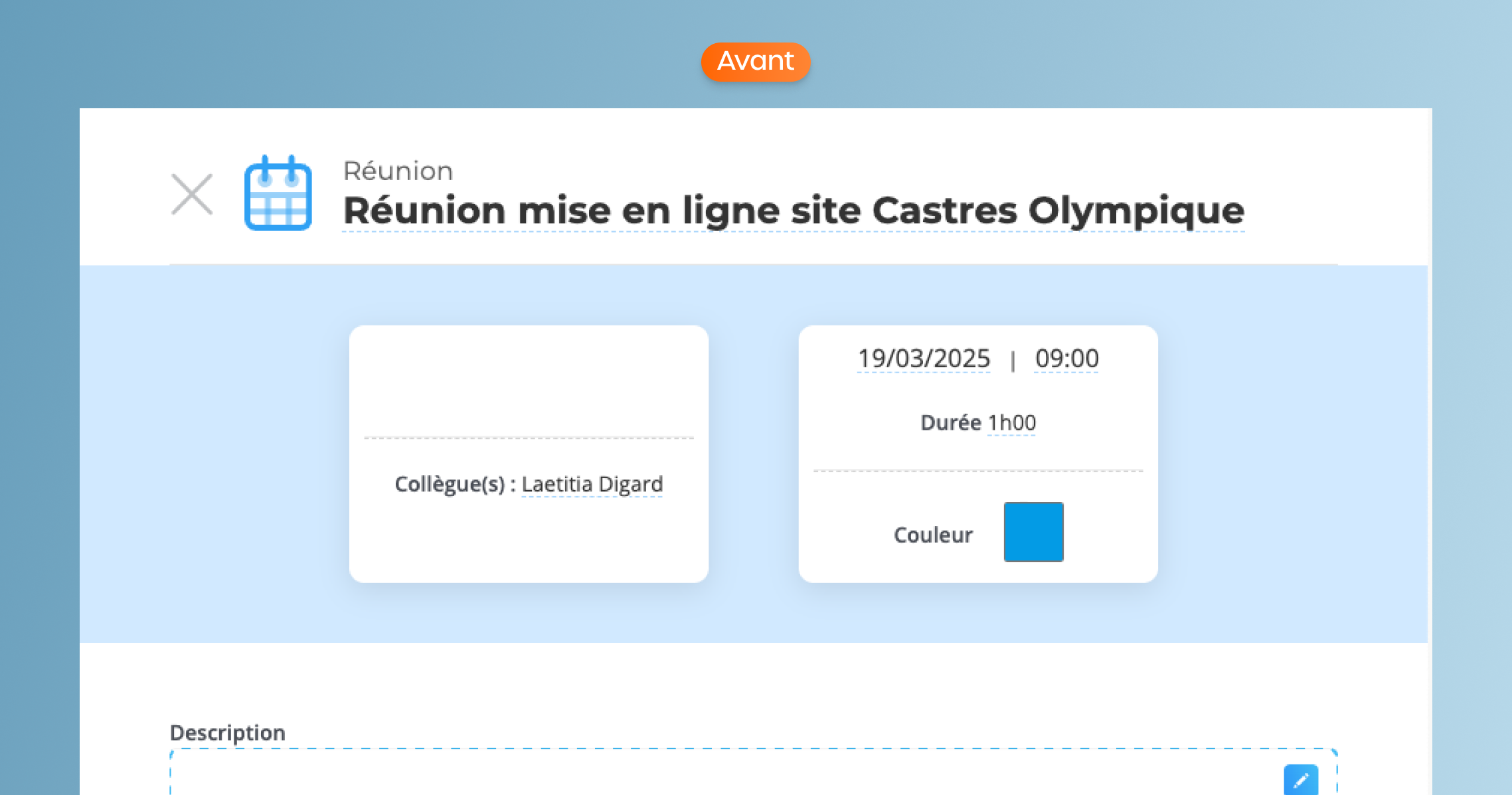Edit the duration value 1h00

tap(1011, 422)
